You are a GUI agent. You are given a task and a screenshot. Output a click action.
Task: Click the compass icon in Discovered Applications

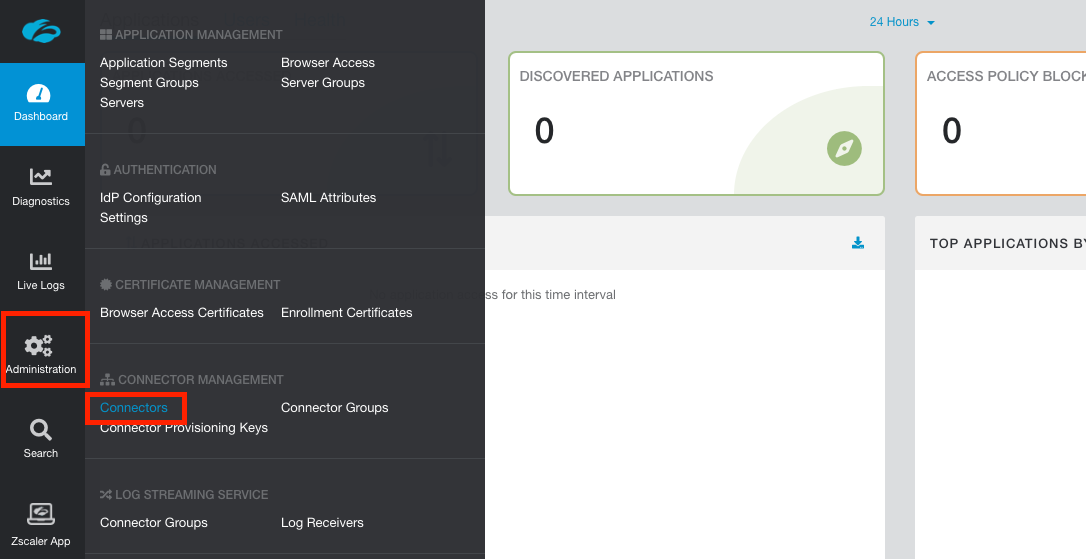[844, 149]
